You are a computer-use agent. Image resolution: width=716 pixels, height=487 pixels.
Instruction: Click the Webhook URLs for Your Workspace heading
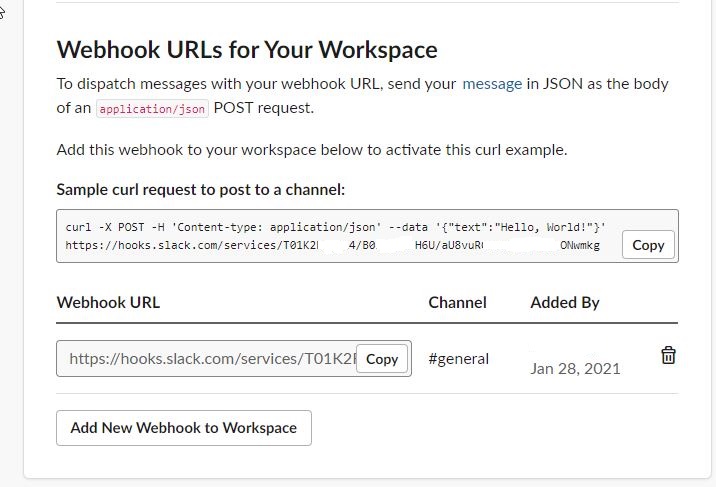247,49
